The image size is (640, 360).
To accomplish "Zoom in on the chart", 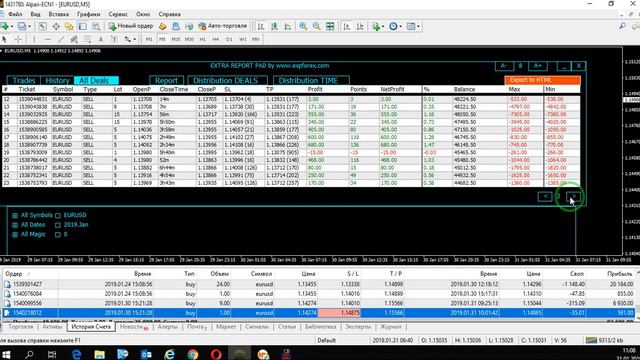I will (303, 26).
